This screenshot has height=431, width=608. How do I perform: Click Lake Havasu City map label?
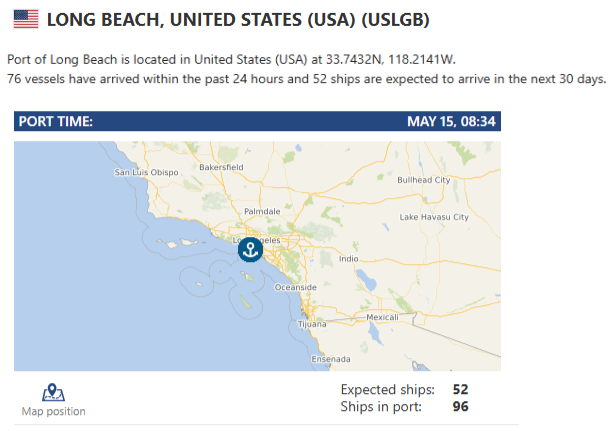(434, 217)
